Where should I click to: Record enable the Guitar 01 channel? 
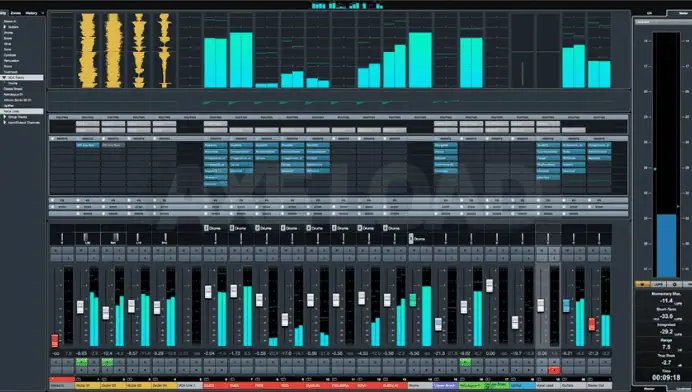pyautogui.click(x=94, y=370)
